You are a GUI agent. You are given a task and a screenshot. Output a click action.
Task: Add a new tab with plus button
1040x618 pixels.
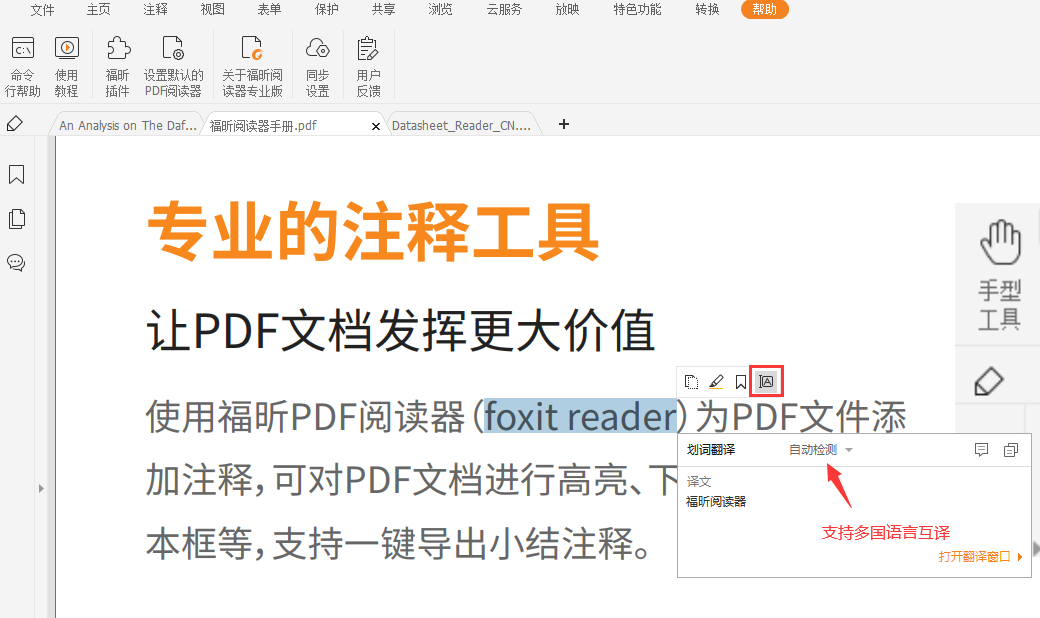pos(564,124)
